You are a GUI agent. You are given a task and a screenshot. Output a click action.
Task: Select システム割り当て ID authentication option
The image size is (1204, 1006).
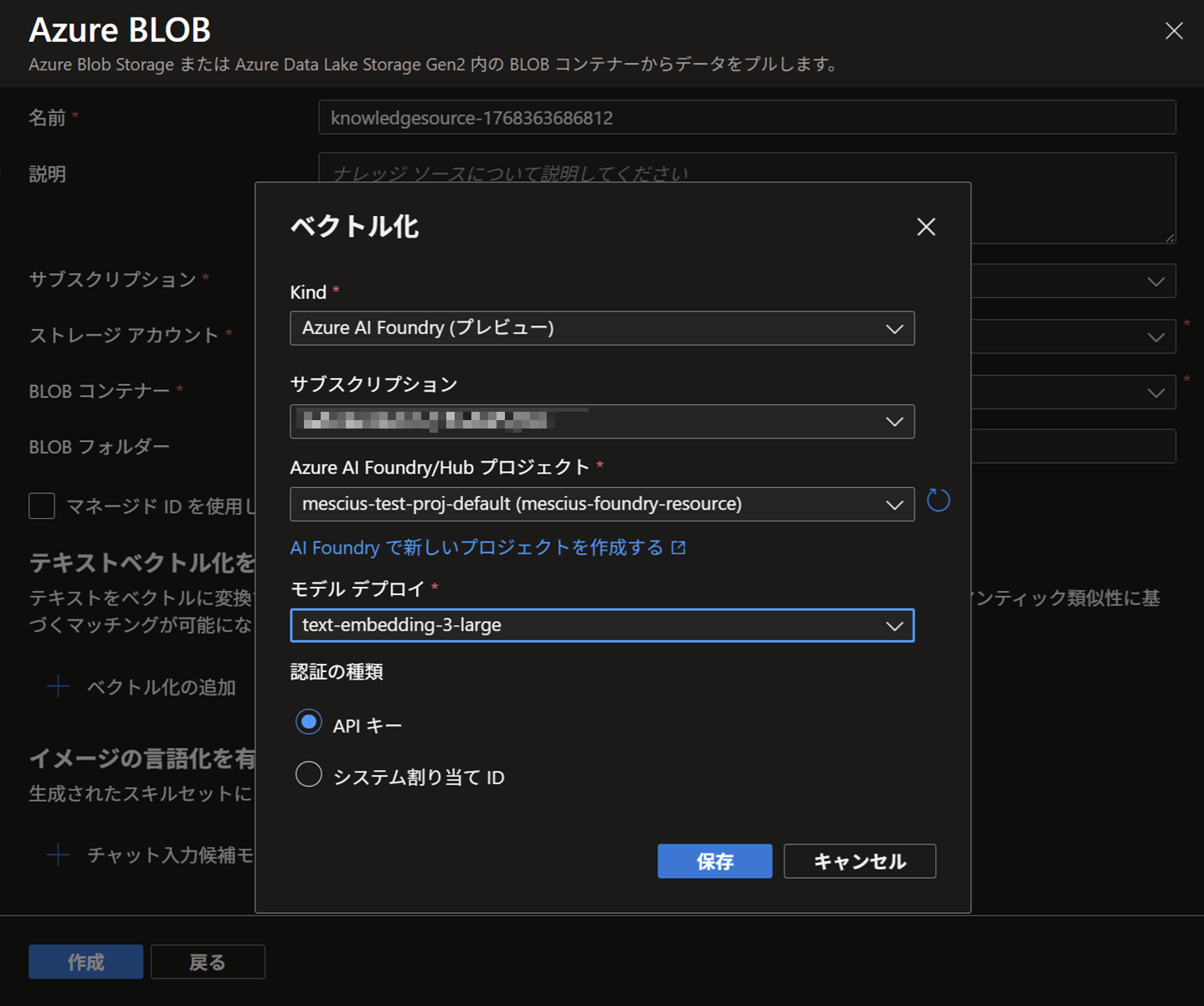pos(309,775)
